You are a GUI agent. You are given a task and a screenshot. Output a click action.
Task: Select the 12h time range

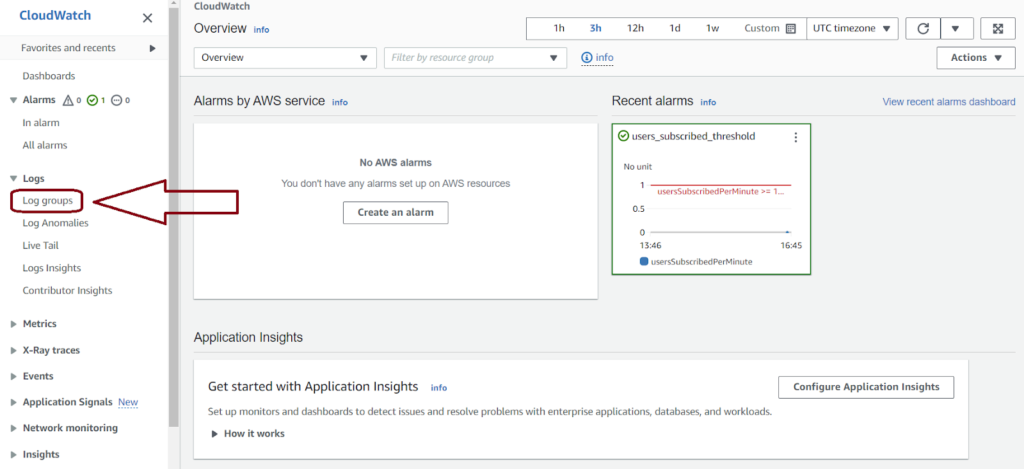[635, 29]
